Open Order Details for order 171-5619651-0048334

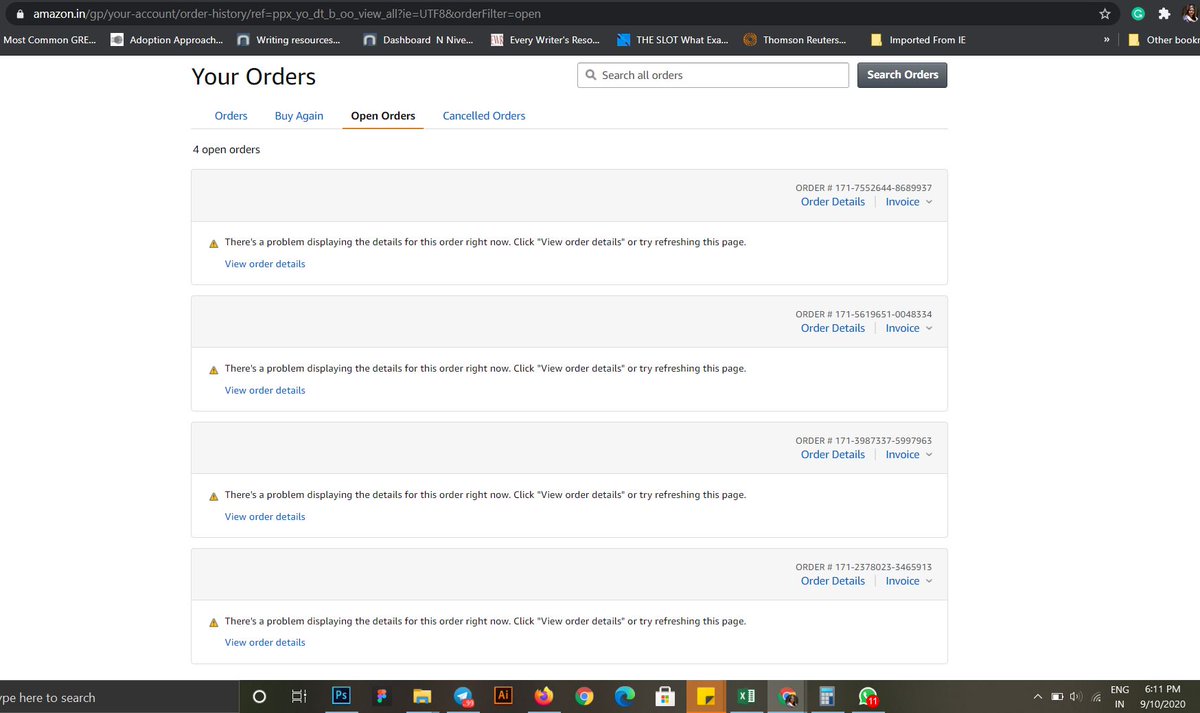(x=833, y=328)
